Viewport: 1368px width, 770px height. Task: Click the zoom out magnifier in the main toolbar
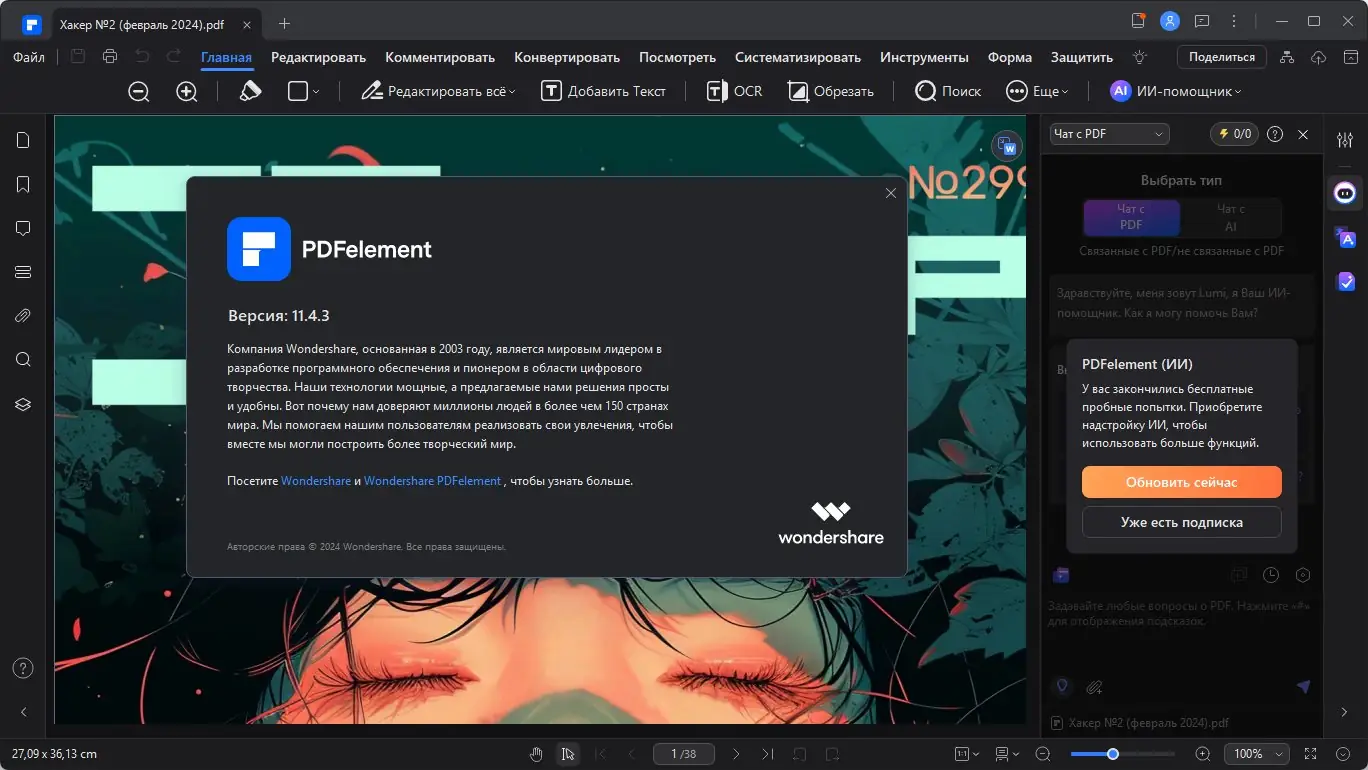(139, 91)
